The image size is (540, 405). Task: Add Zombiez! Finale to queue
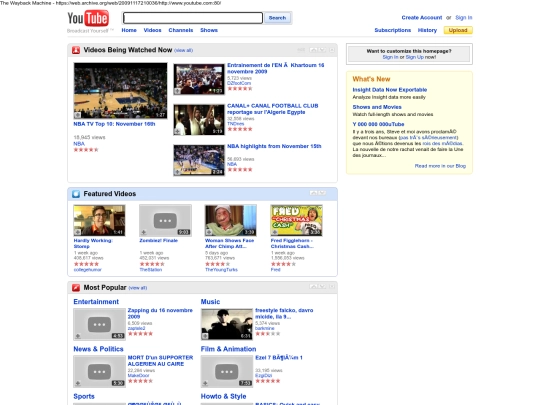pos(144,232)
